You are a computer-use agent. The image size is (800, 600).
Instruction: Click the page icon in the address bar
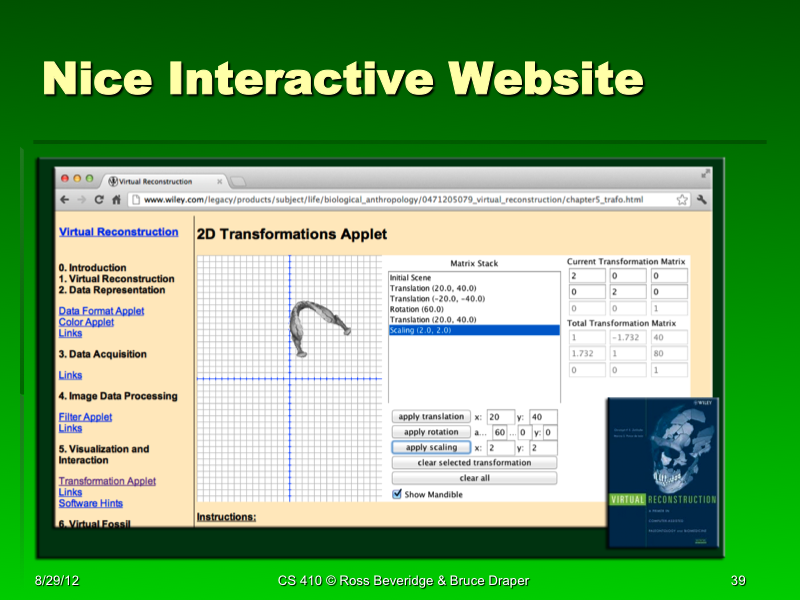pos(134,198)
